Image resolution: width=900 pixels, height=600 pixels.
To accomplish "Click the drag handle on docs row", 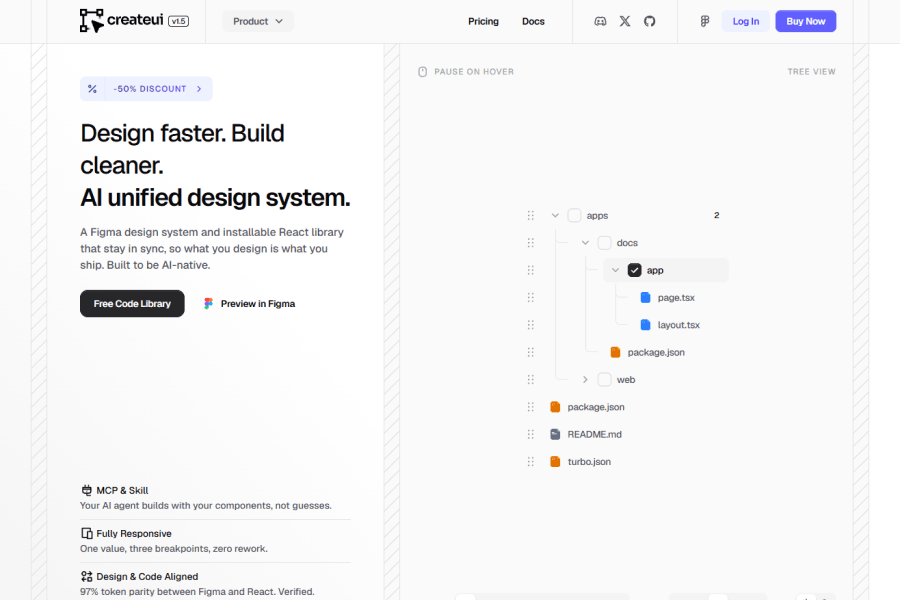I will (x=530, y=243).
